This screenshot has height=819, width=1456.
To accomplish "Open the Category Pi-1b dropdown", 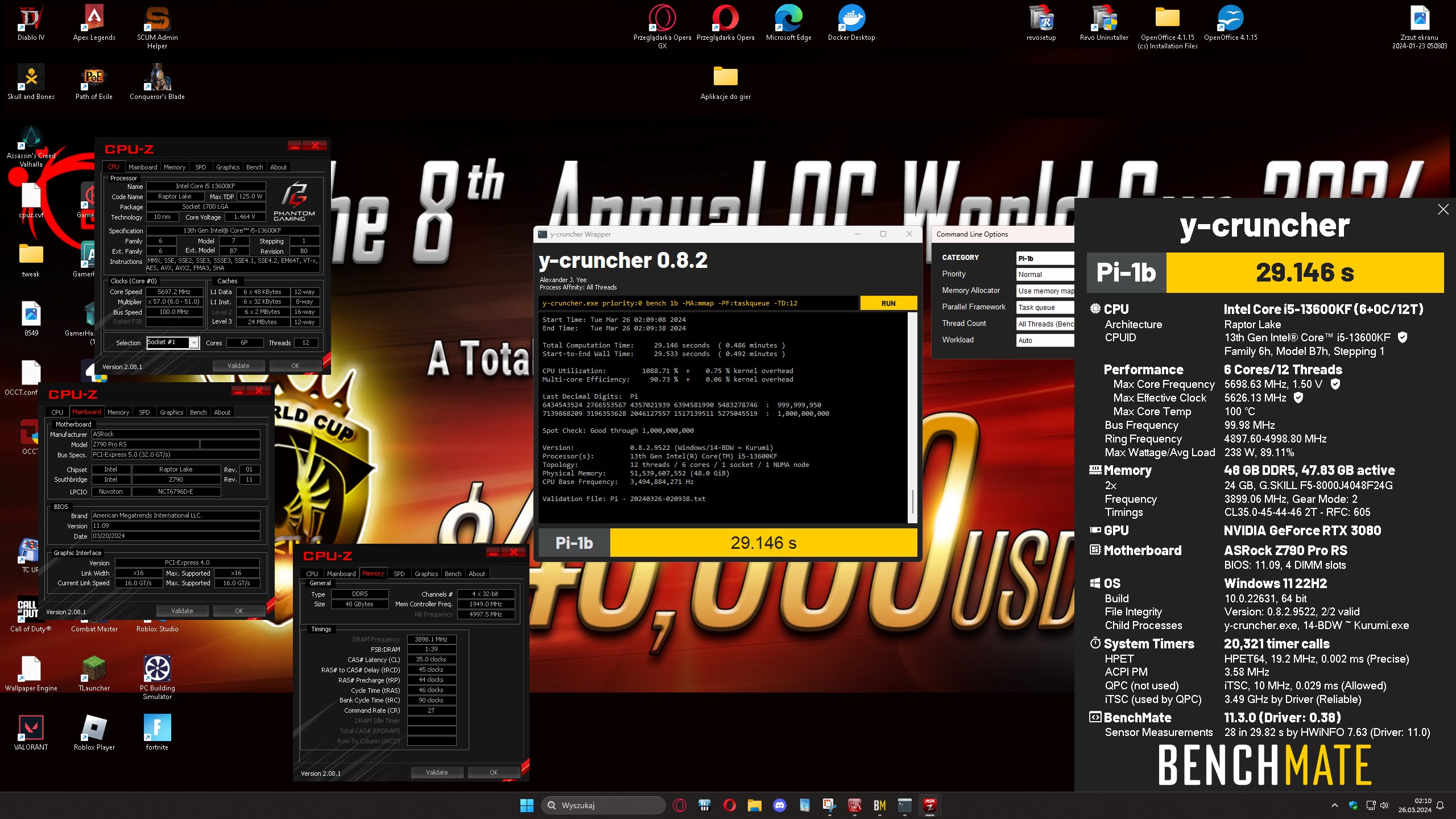I will (x=1045, y=258).
